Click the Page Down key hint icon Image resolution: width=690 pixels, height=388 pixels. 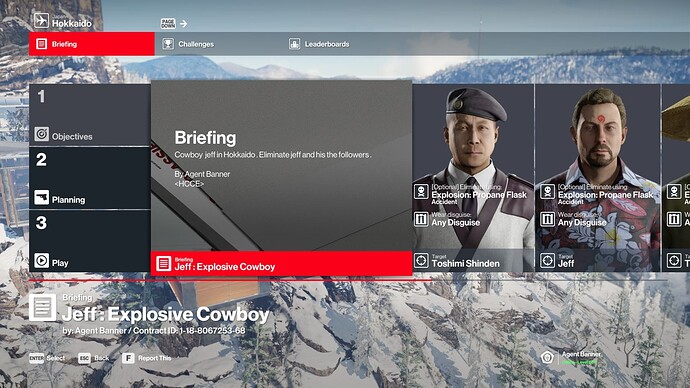(168, 23)
